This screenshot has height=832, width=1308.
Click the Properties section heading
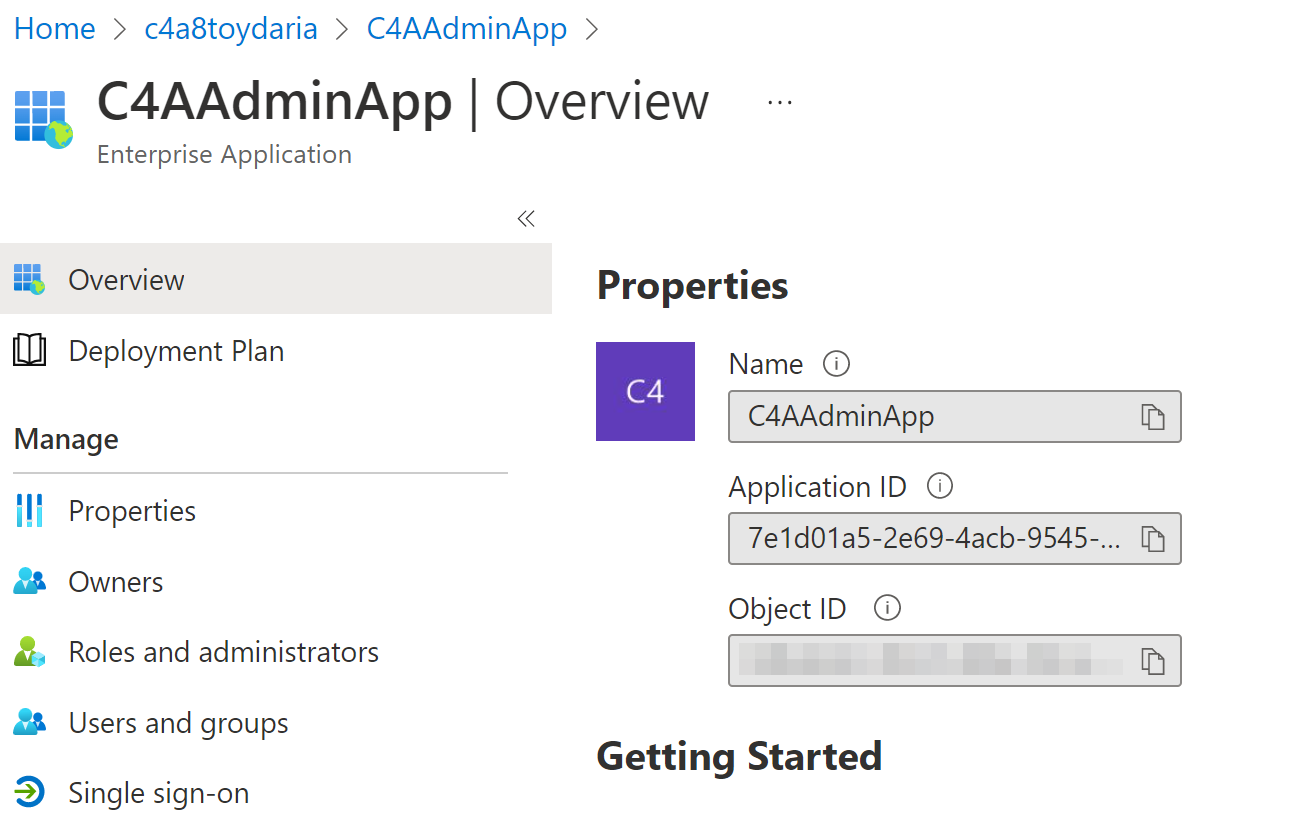point(693,286)
